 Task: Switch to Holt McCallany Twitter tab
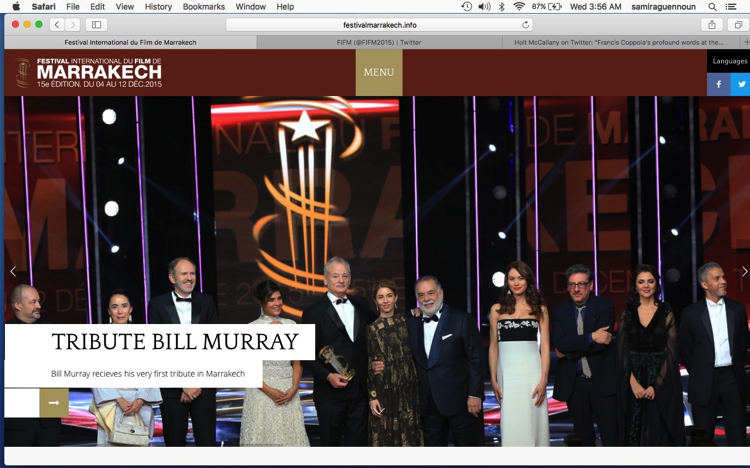[x=618, y=42]
